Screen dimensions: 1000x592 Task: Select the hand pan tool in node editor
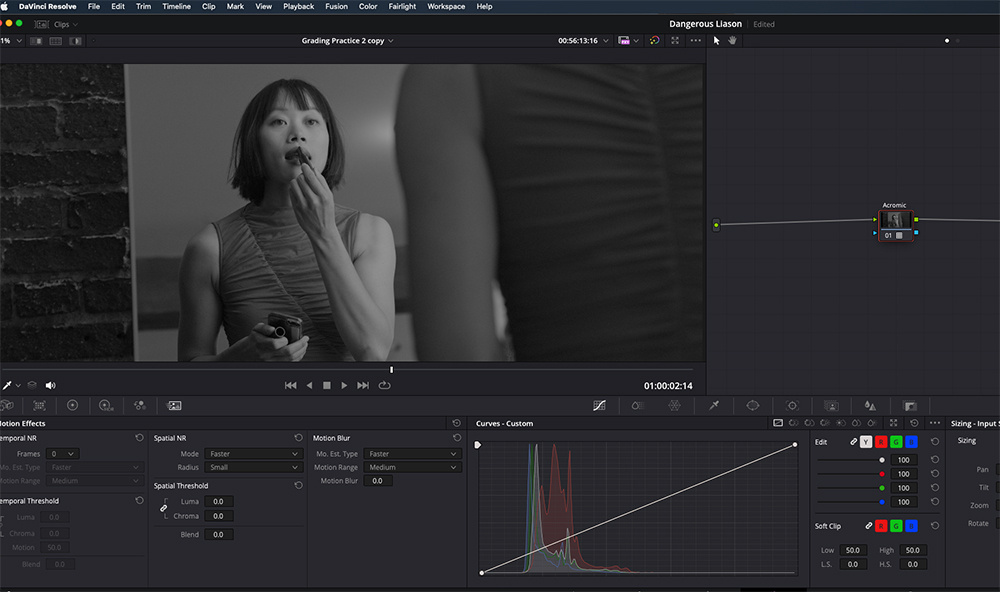732,40
